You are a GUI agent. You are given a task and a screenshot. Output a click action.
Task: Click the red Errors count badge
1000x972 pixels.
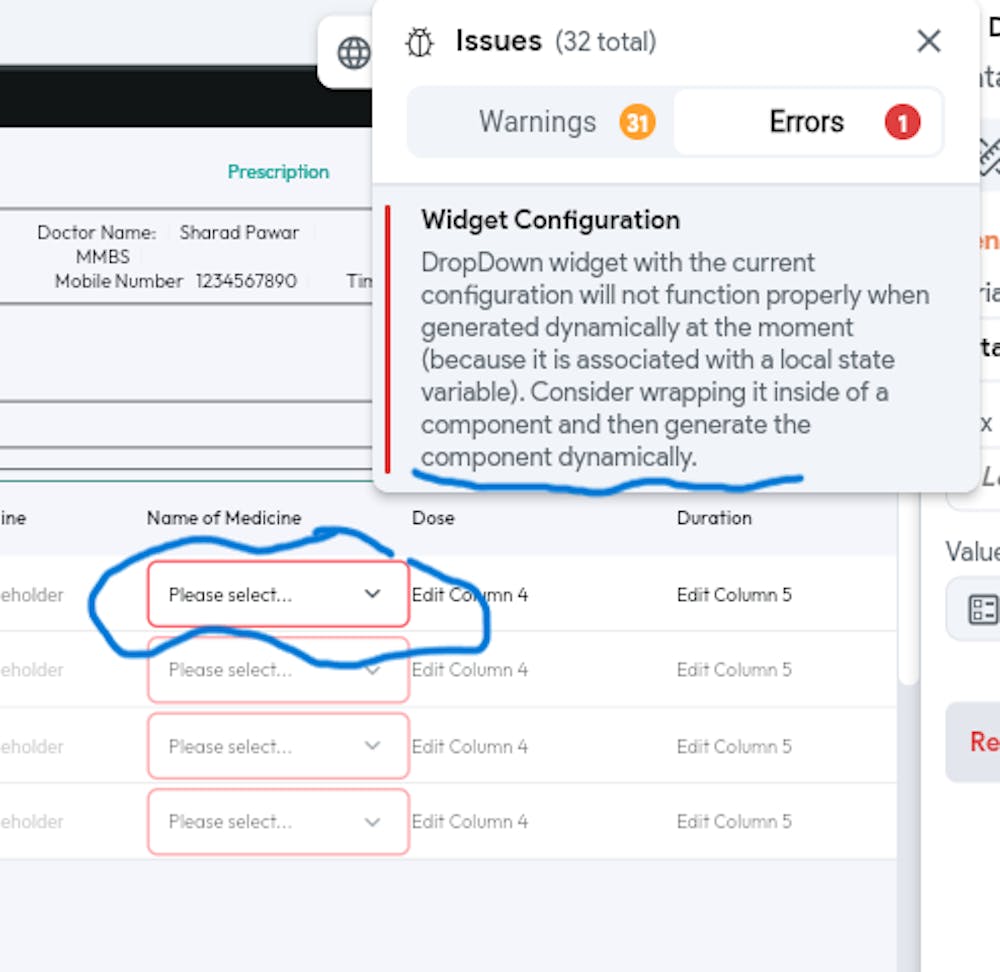[902, 121]
